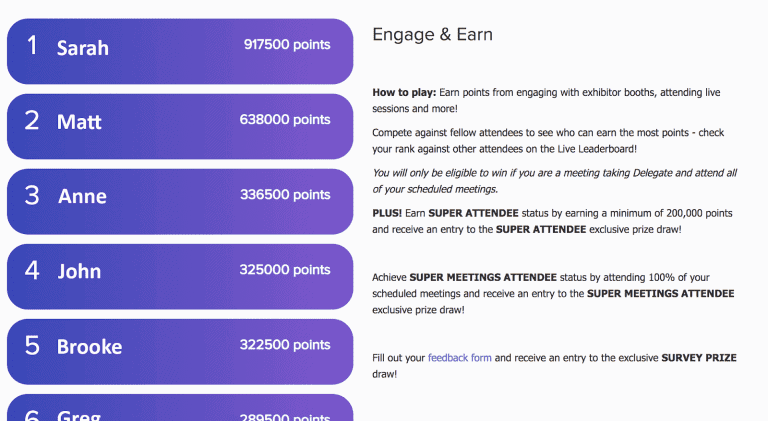Viewport: 768px width, 421px height.
Task: Select Brooke's fifth place leaderboard card
Action: point(180,350)
